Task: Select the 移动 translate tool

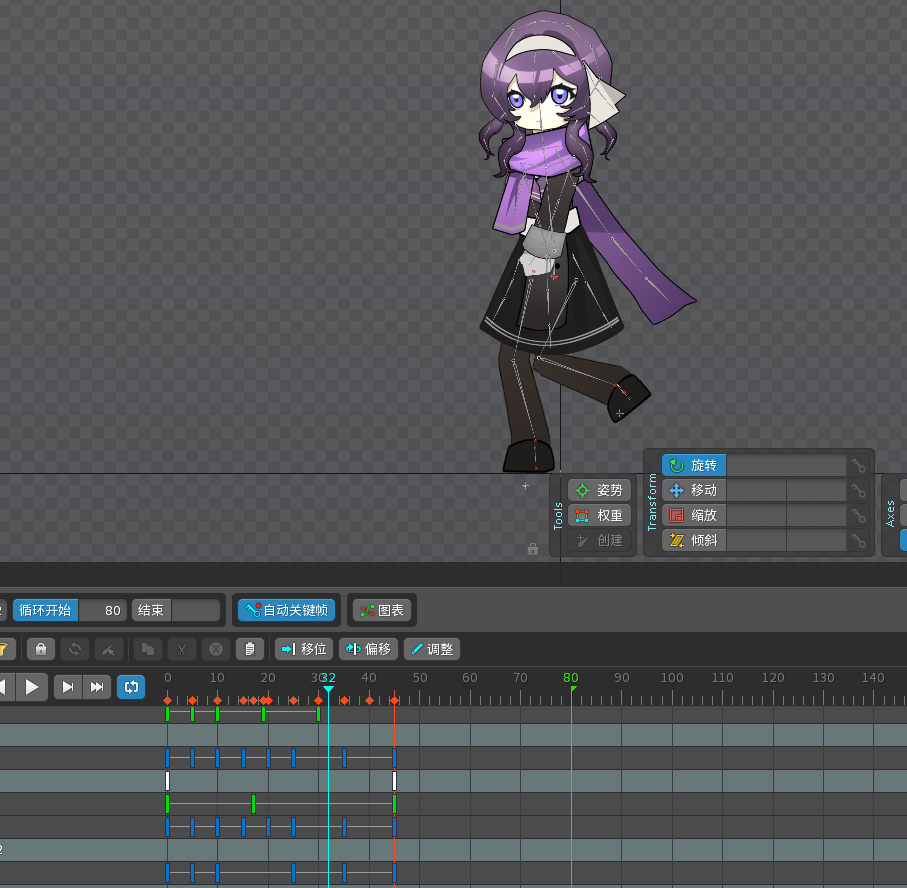Action: coord(694,491)
